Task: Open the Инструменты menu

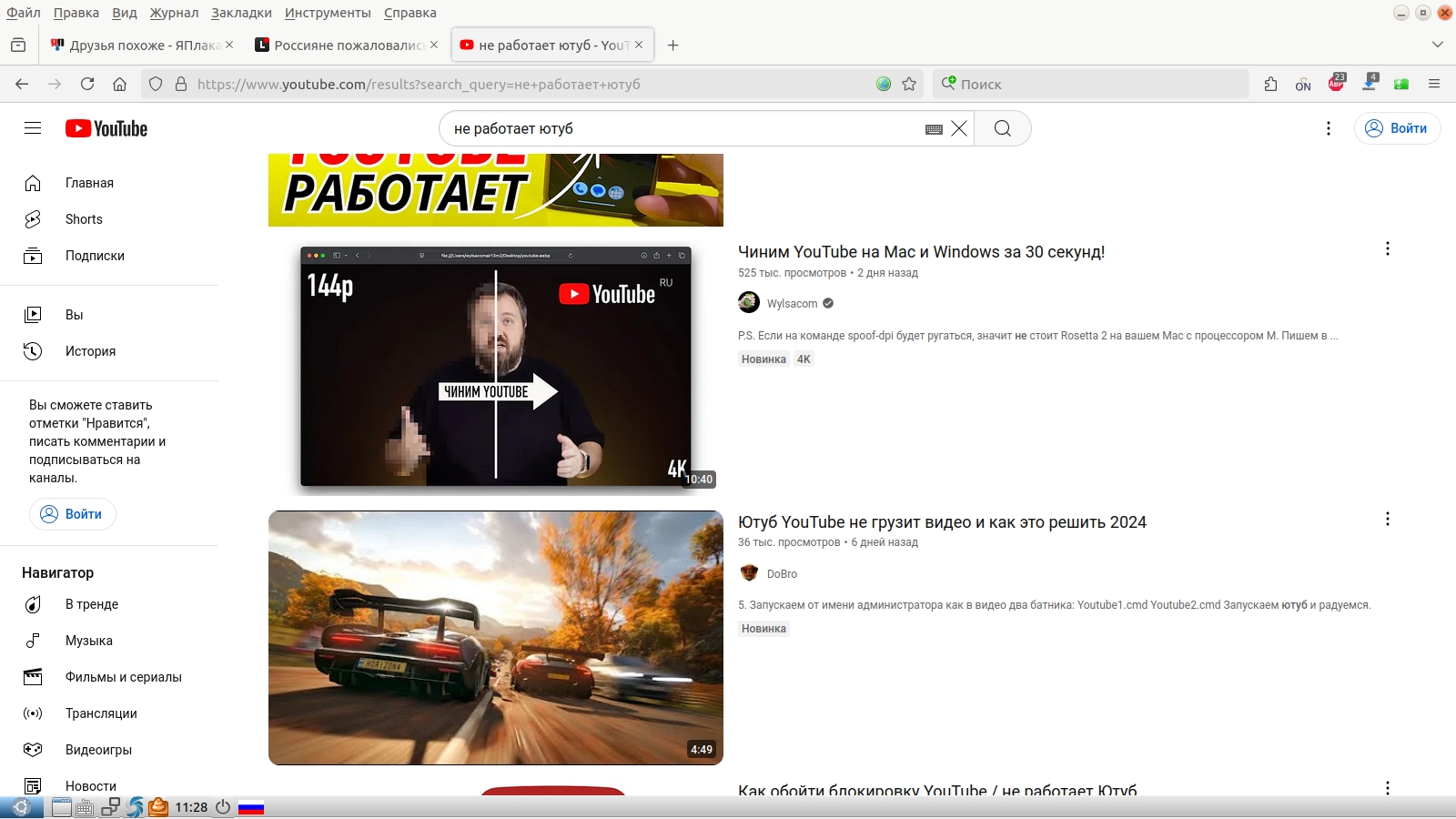Action: pos(328,13)
